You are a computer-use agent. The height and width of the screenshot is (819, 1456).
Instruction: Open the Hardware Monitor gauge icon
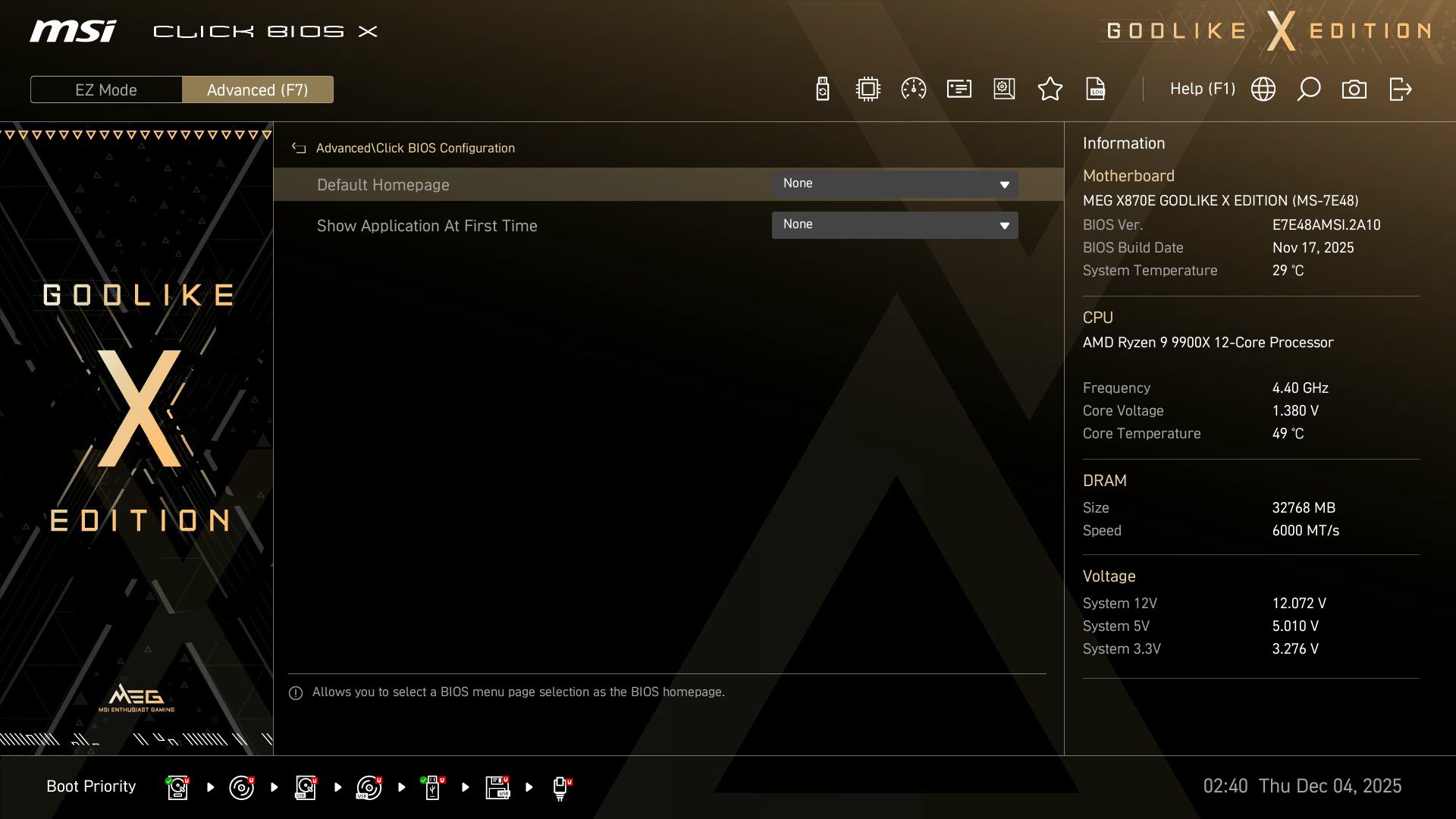tap(913, 89)
